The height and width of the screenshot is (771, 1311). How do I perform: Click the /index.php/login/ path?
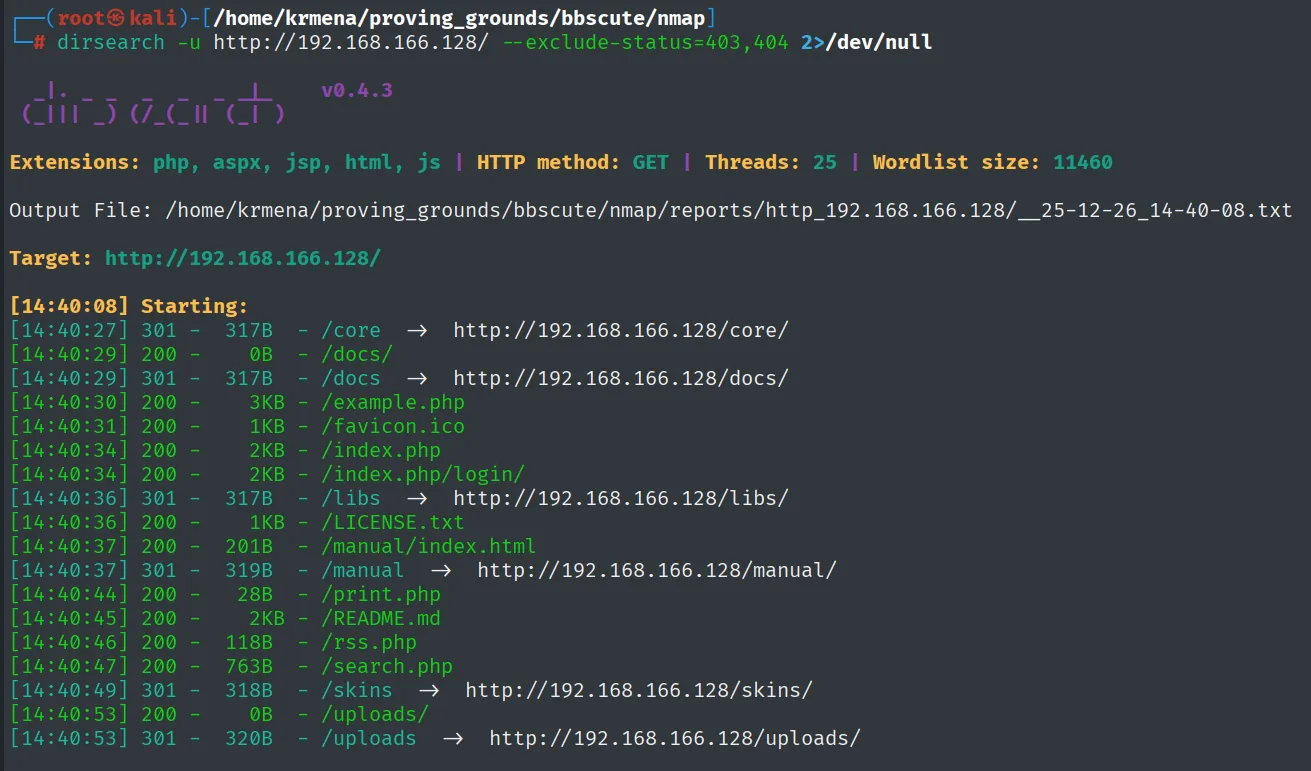coord(423,474)
